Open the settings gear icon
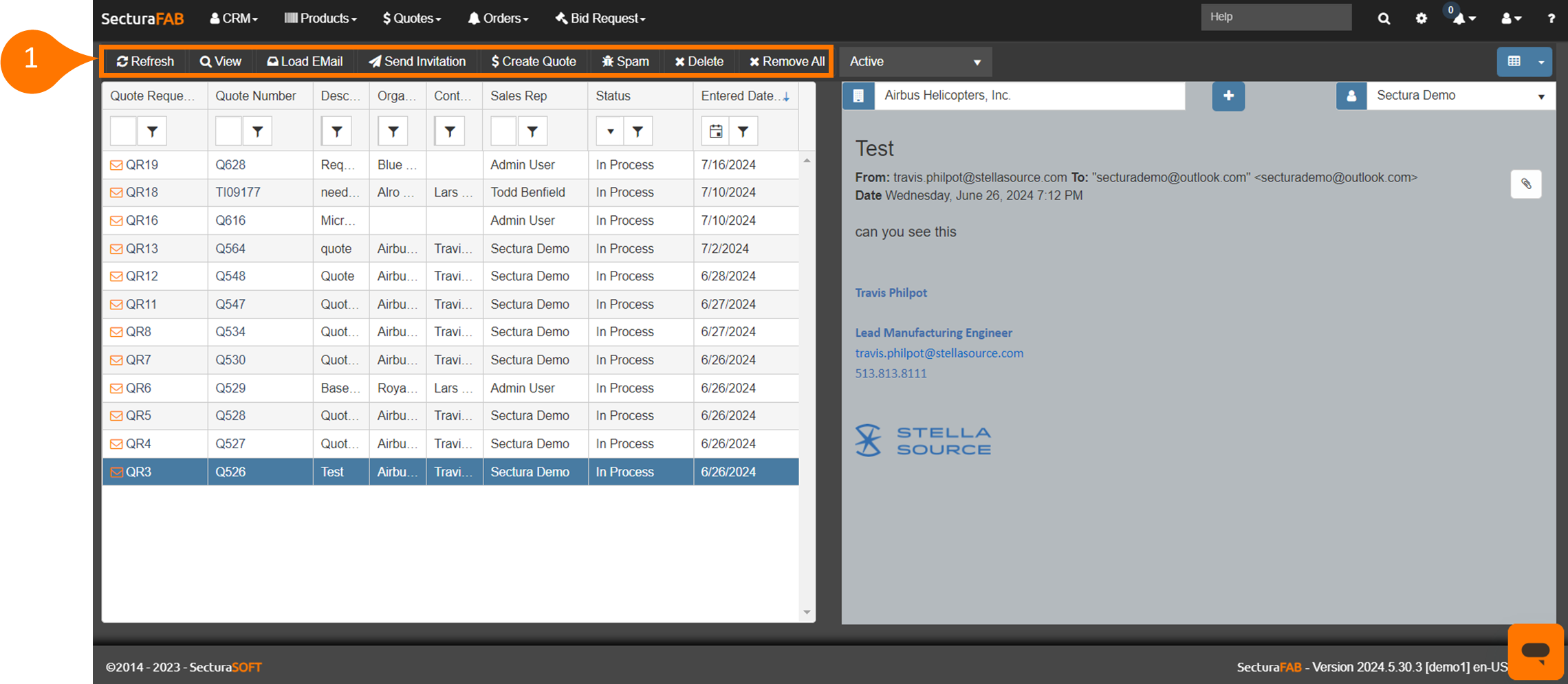Viewport: 1568px width, 684px height. [1422, 19]
